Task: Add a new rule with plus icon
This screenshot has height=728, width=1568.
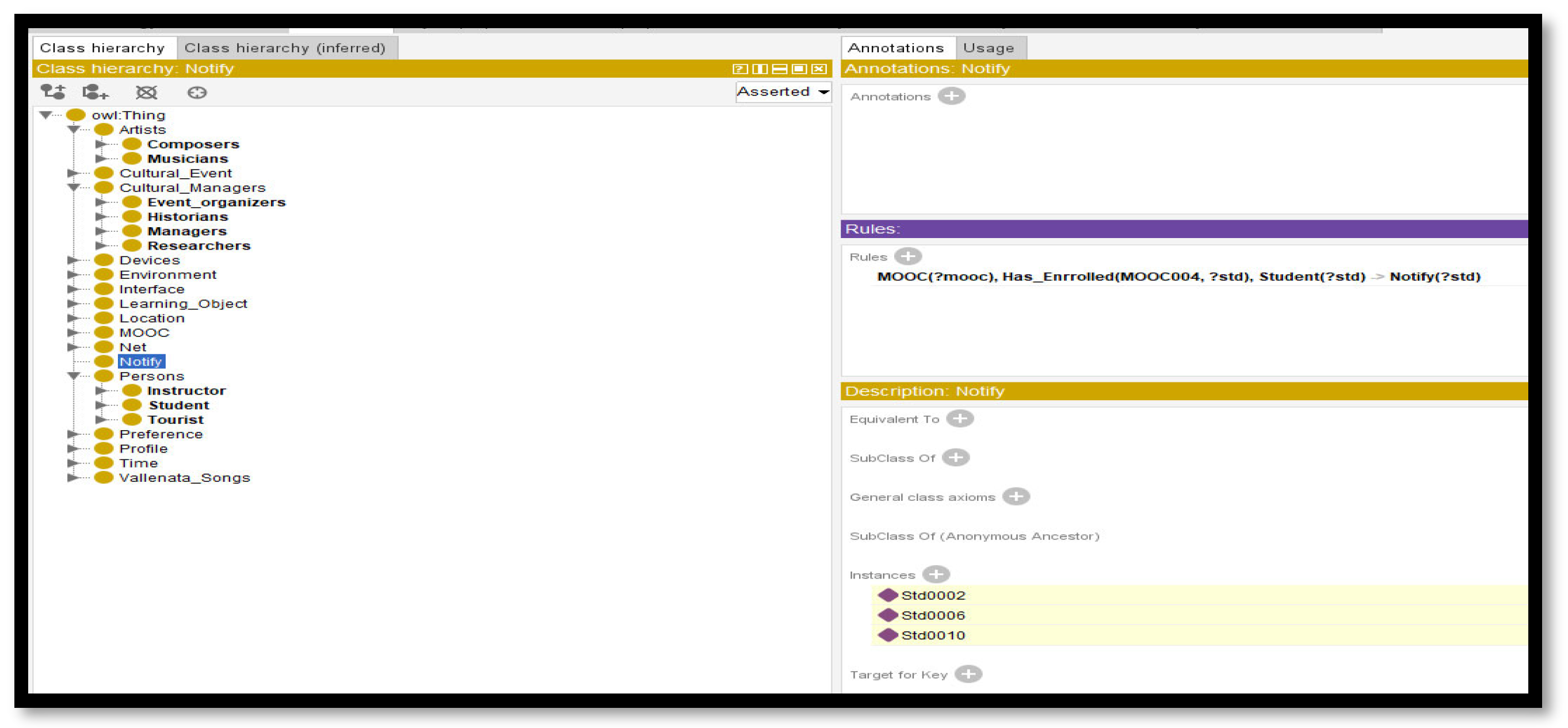Action: click(907, 256)
